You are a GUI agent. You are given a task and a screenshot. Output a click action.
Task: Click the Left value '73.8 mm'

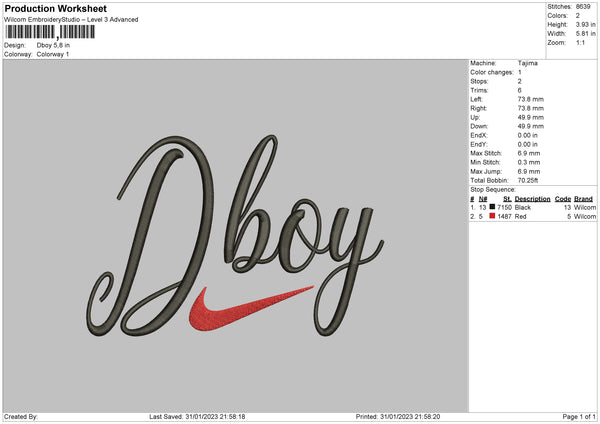pyautogui.click(x=531, y=99)
